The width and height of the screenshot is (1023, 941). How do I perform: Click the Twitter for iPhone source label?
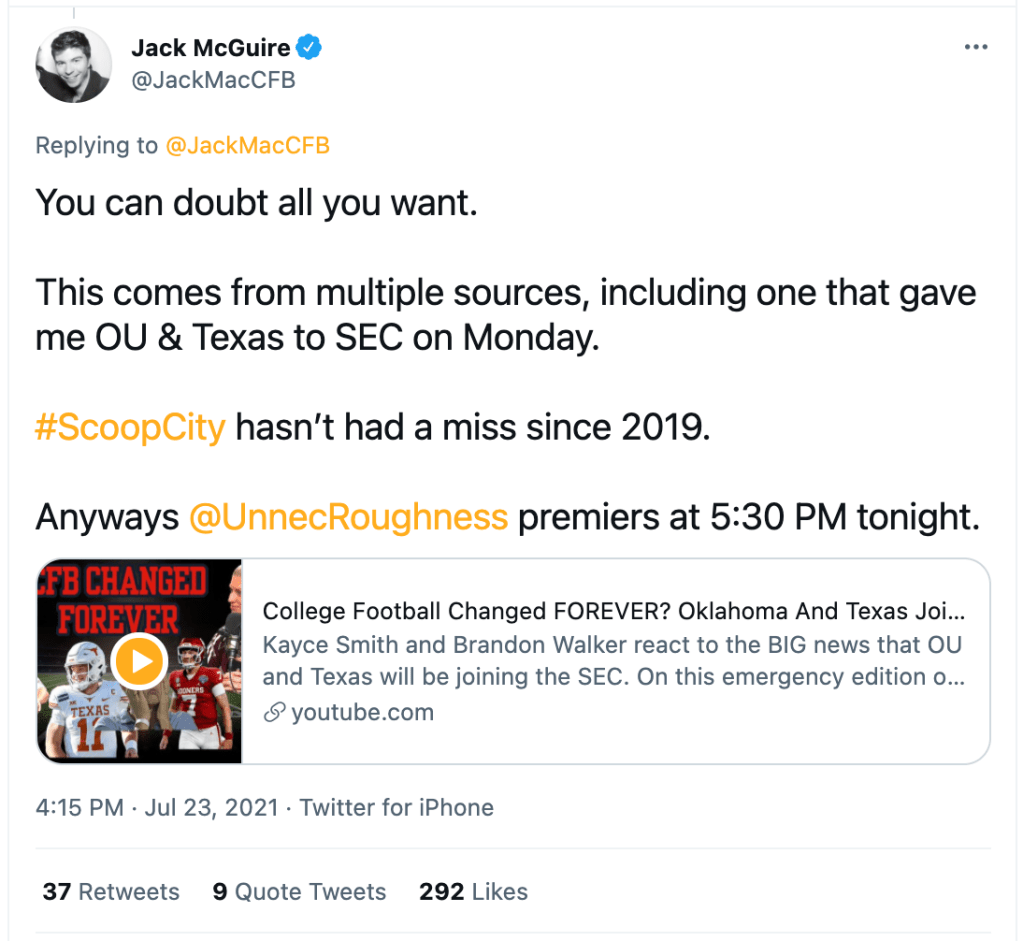coord(397,807)
